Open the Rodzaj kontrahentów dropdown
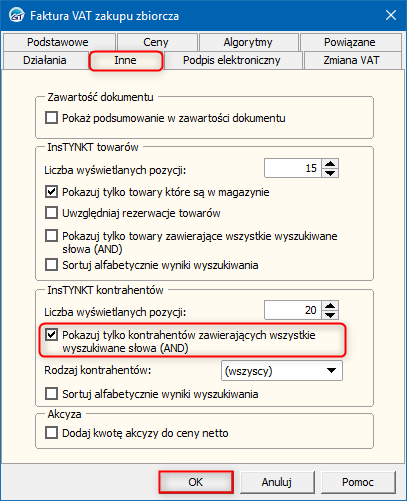407x501 pixels. coord(282,371)
